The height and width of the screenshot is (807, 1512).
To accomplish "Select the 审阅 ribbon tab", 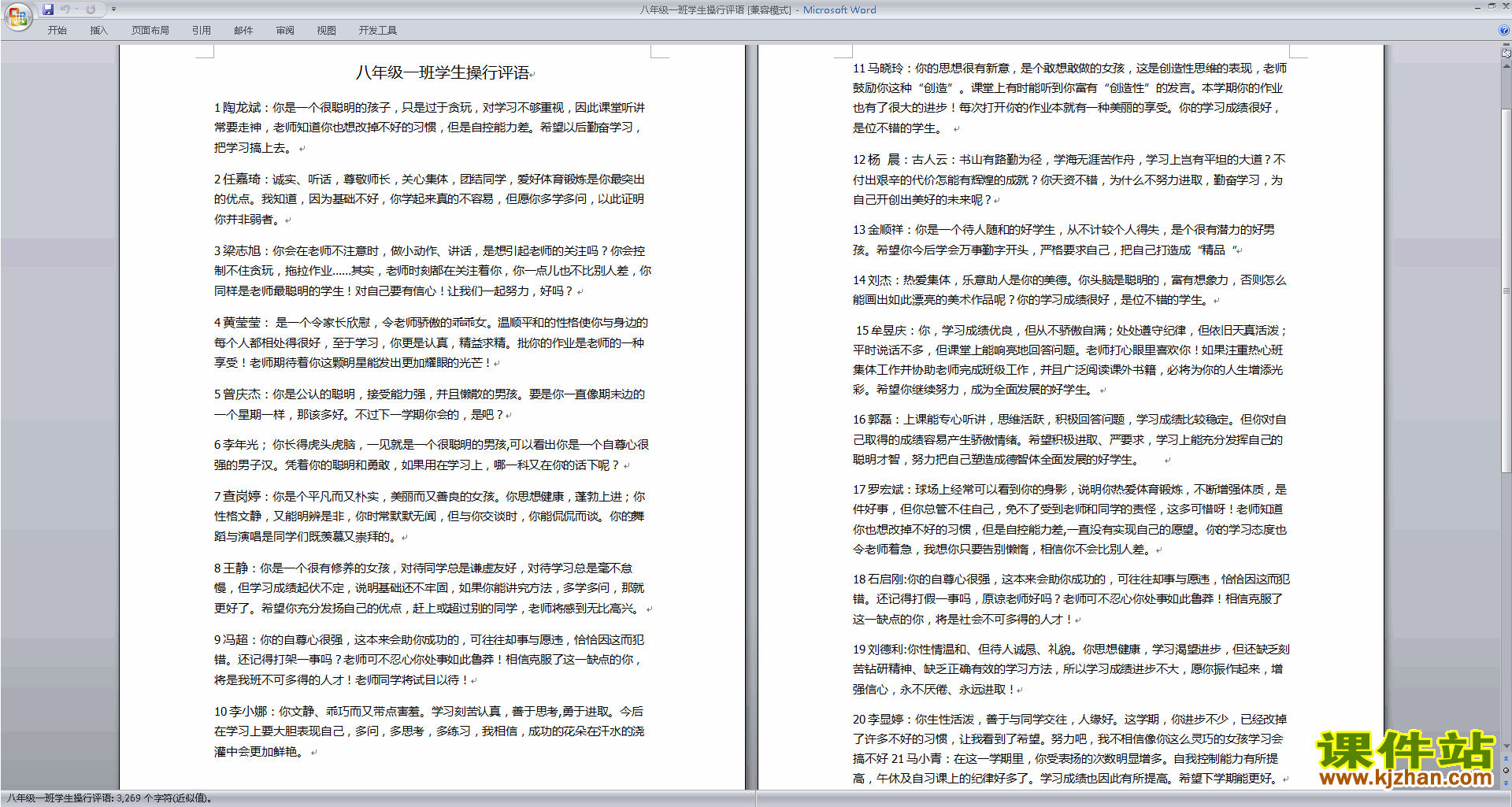I will click(x=285, y=31).
